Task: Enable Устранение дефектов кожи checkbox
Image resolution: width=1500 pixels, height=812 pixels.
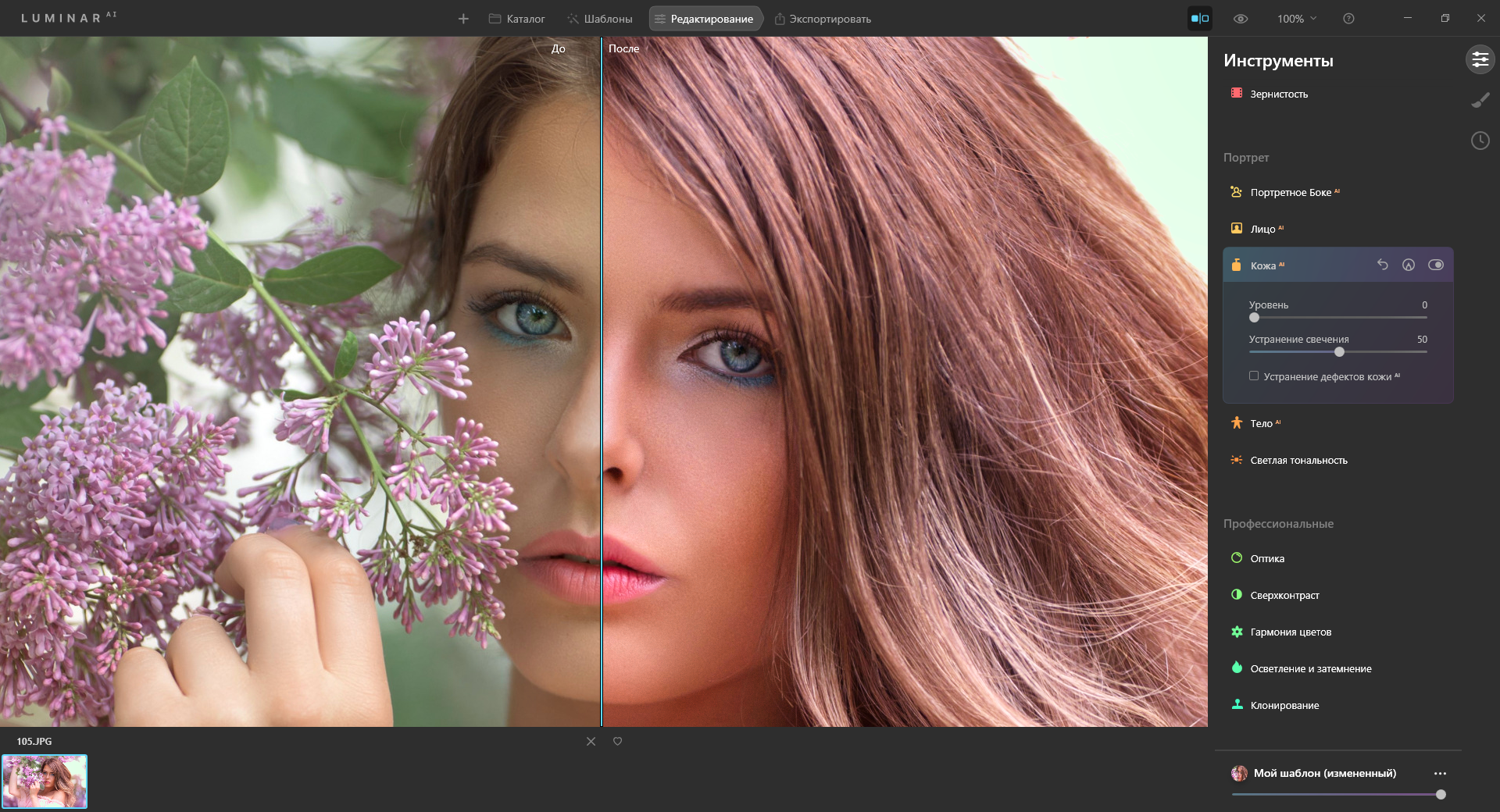Action: pos(1254,376)
